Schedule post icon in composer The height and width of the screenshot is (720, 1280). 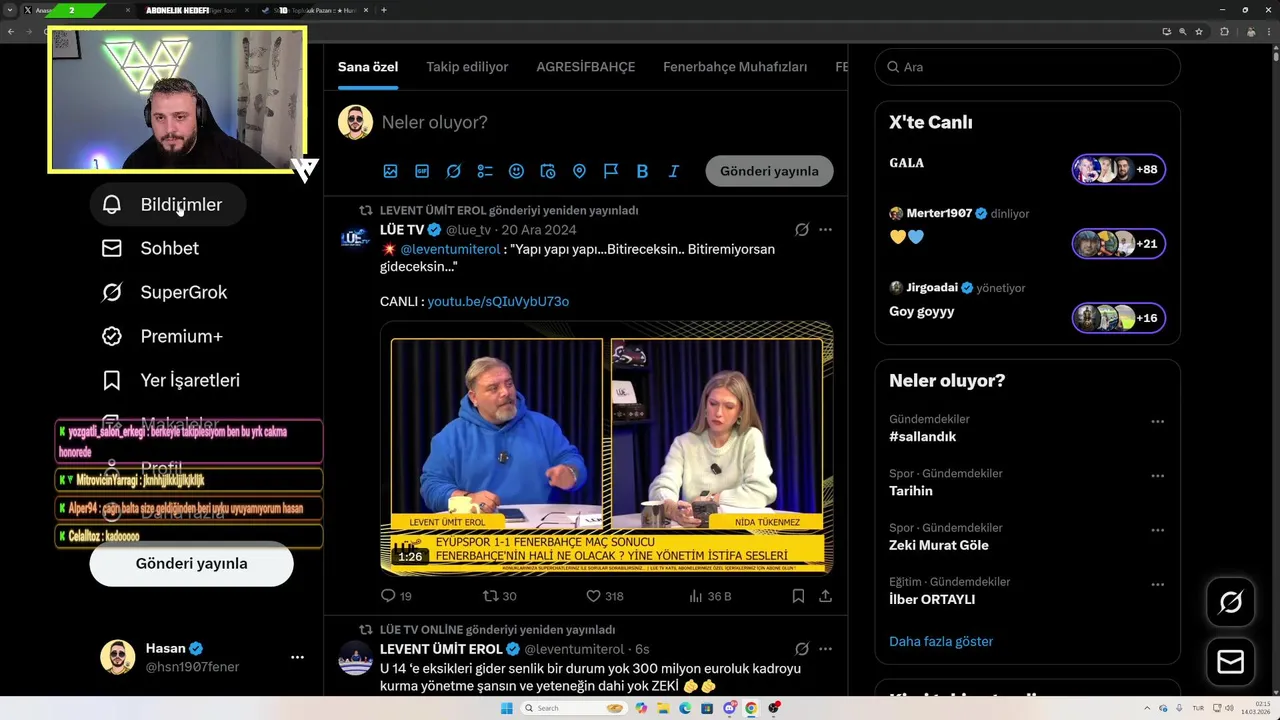coord(548,171)
